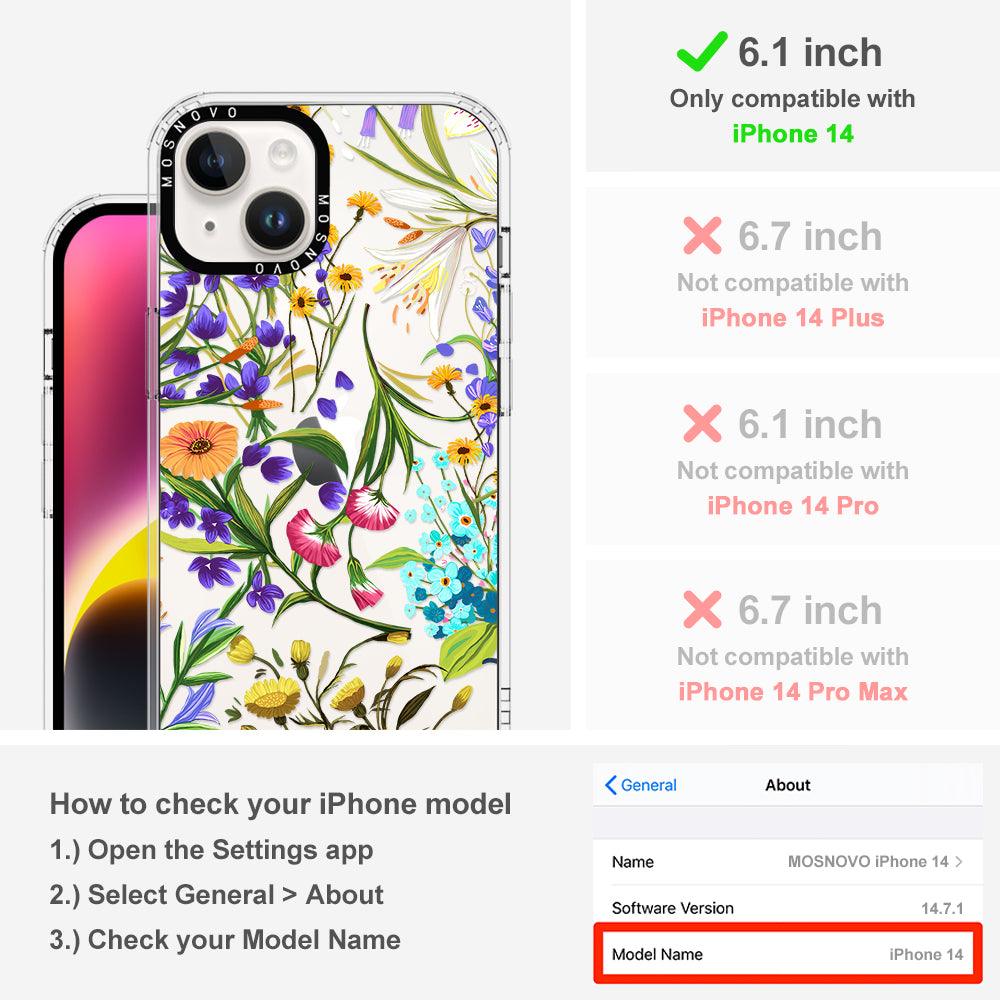The width and height of the screenshot is (1000, 1000).
Task: Click the MOSNOVO iPhone 14 name value
Action: (868, 862)
